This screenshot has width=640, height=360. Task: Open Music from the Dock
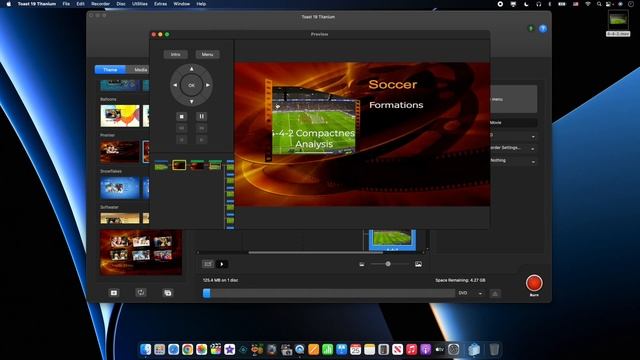[x=411, y=349]
